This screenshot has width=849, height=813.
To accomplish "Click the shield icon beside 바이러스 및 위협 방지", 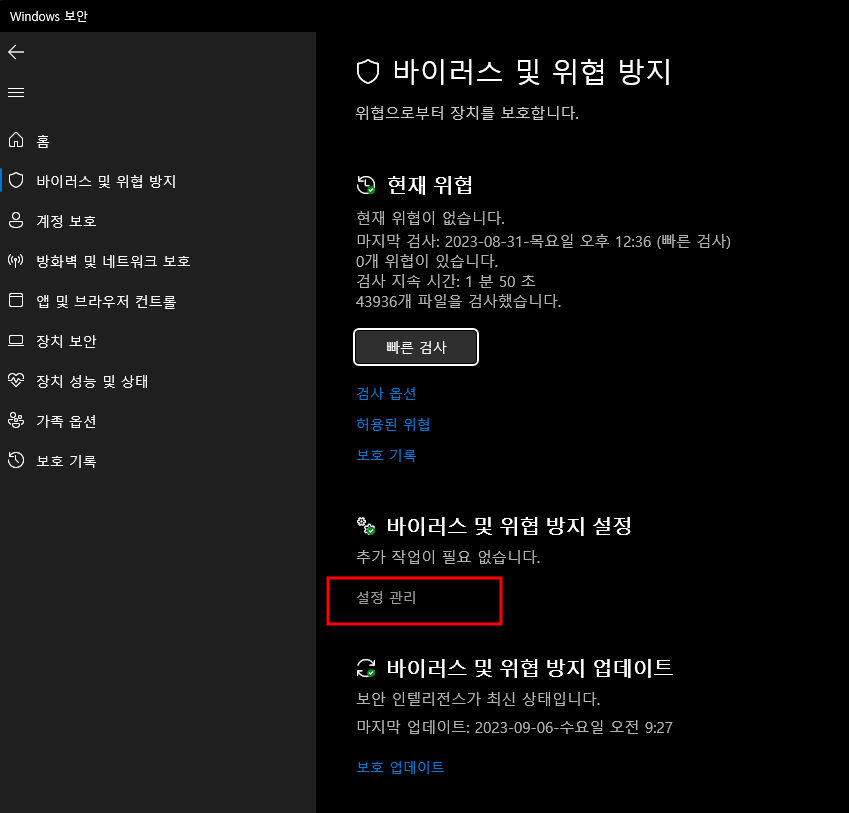I will coord(16,180).
